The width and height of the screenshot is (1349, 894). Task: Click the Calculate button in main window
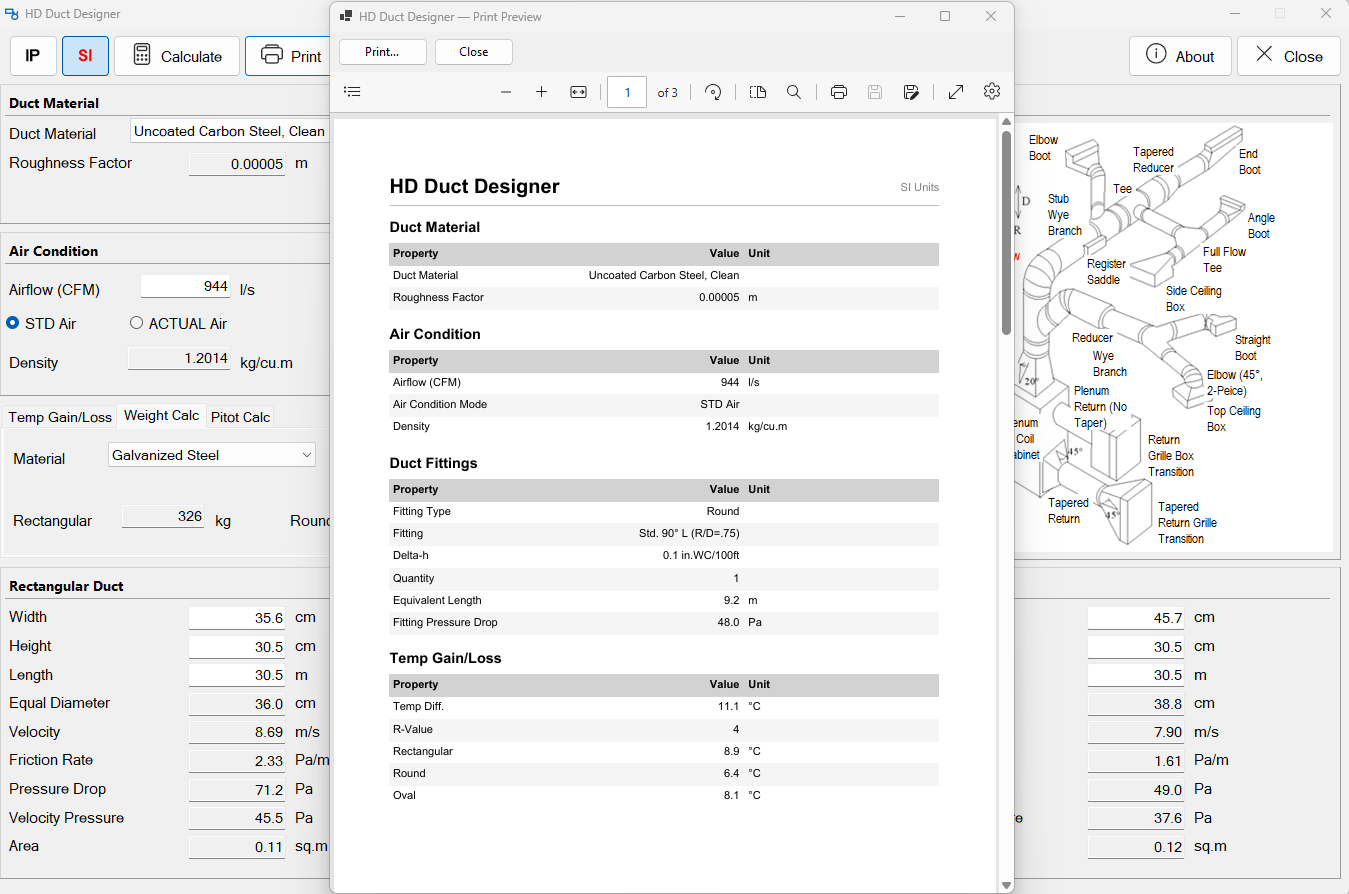177,56
